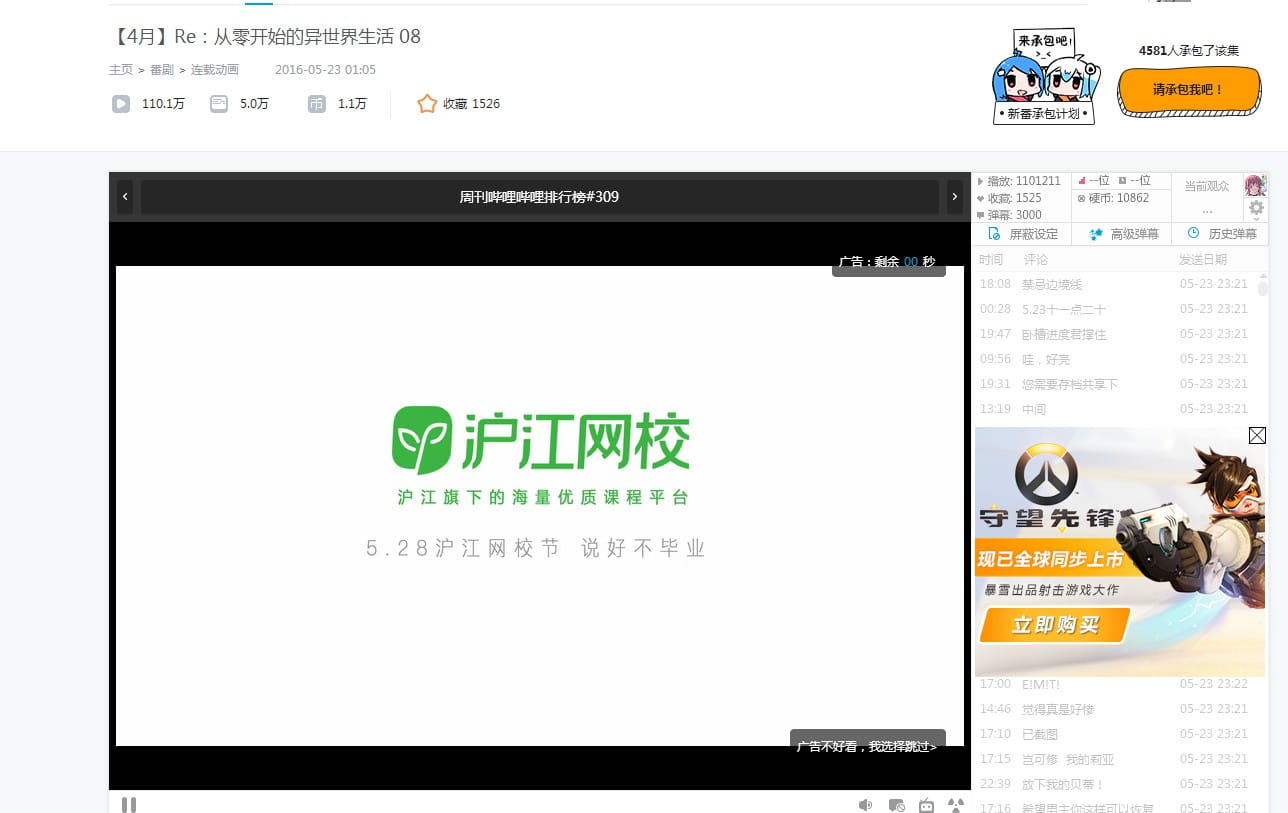Open the 高级弹幕 tab
This screenshot has width=1288, height=813.
click(x=1122, y=234)
